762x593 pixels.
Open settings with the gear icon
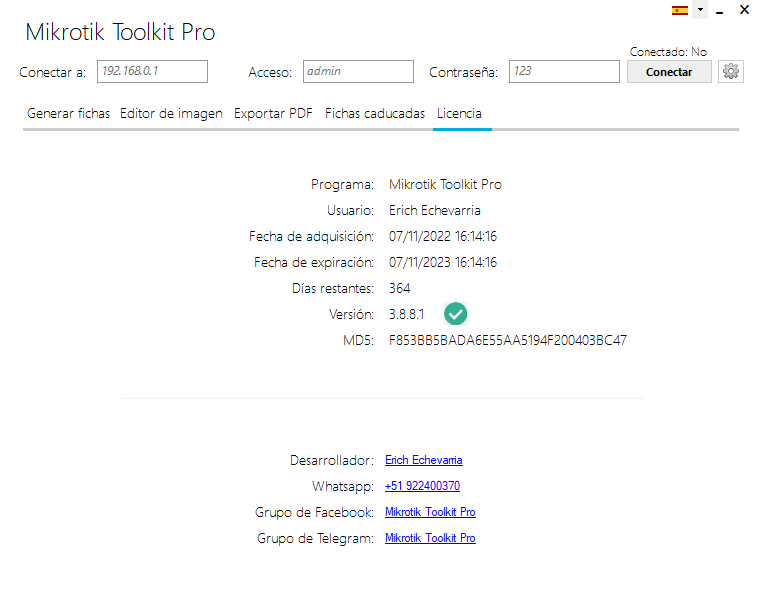pyautogui.click(x=730, y=71)
